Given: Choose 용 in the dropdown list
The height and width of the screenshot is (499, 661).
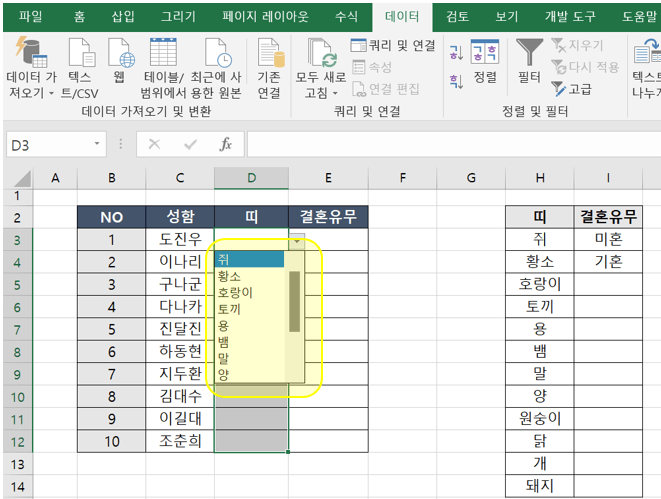Looking at the screenshot, I should 250,325.
